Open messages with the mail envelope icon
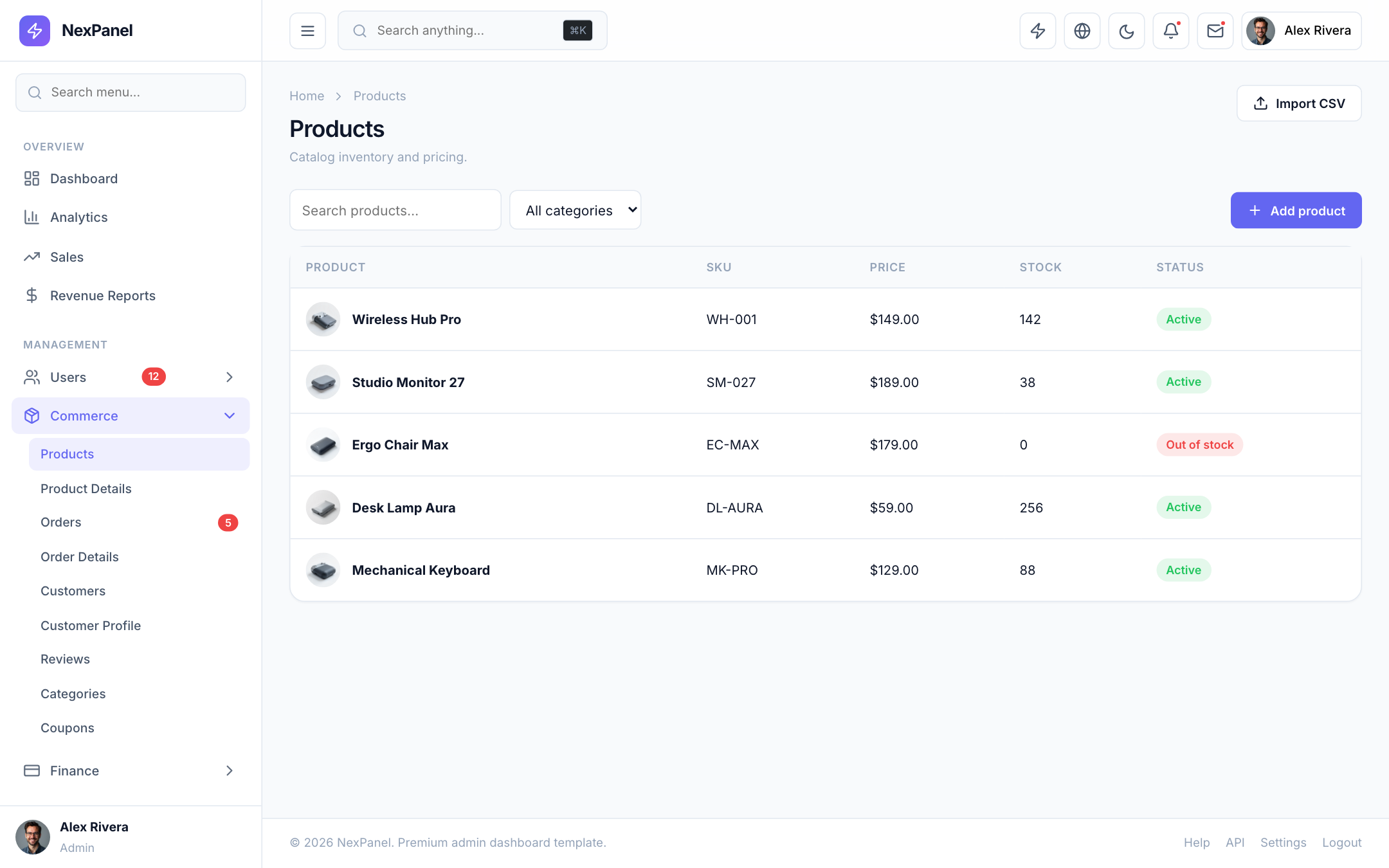The image size is (1389, 868). [1215, 30]
